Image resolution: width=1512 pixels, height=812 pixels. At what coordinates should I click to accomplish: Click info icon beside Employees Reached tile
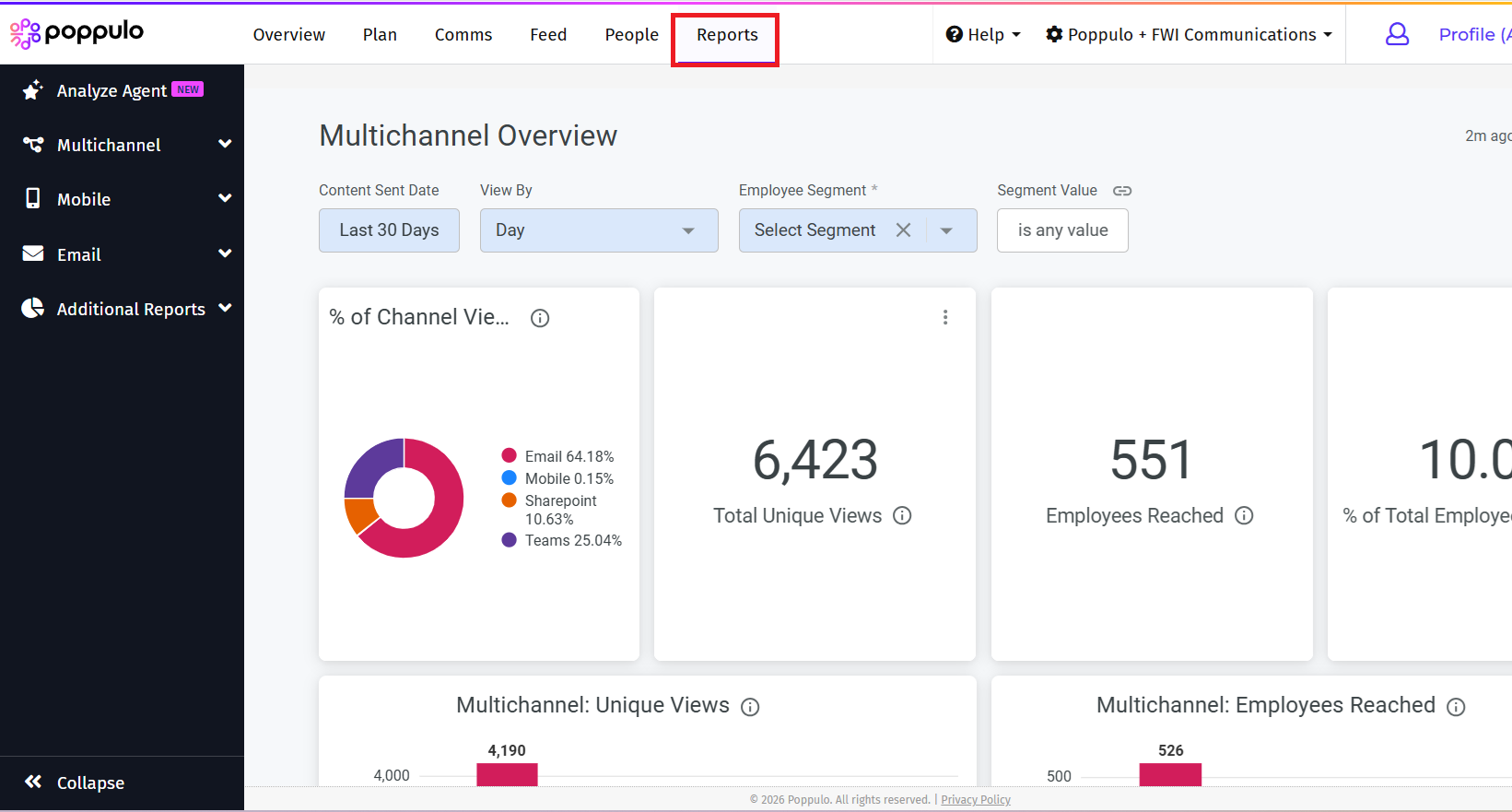(x=1244, y=516)
